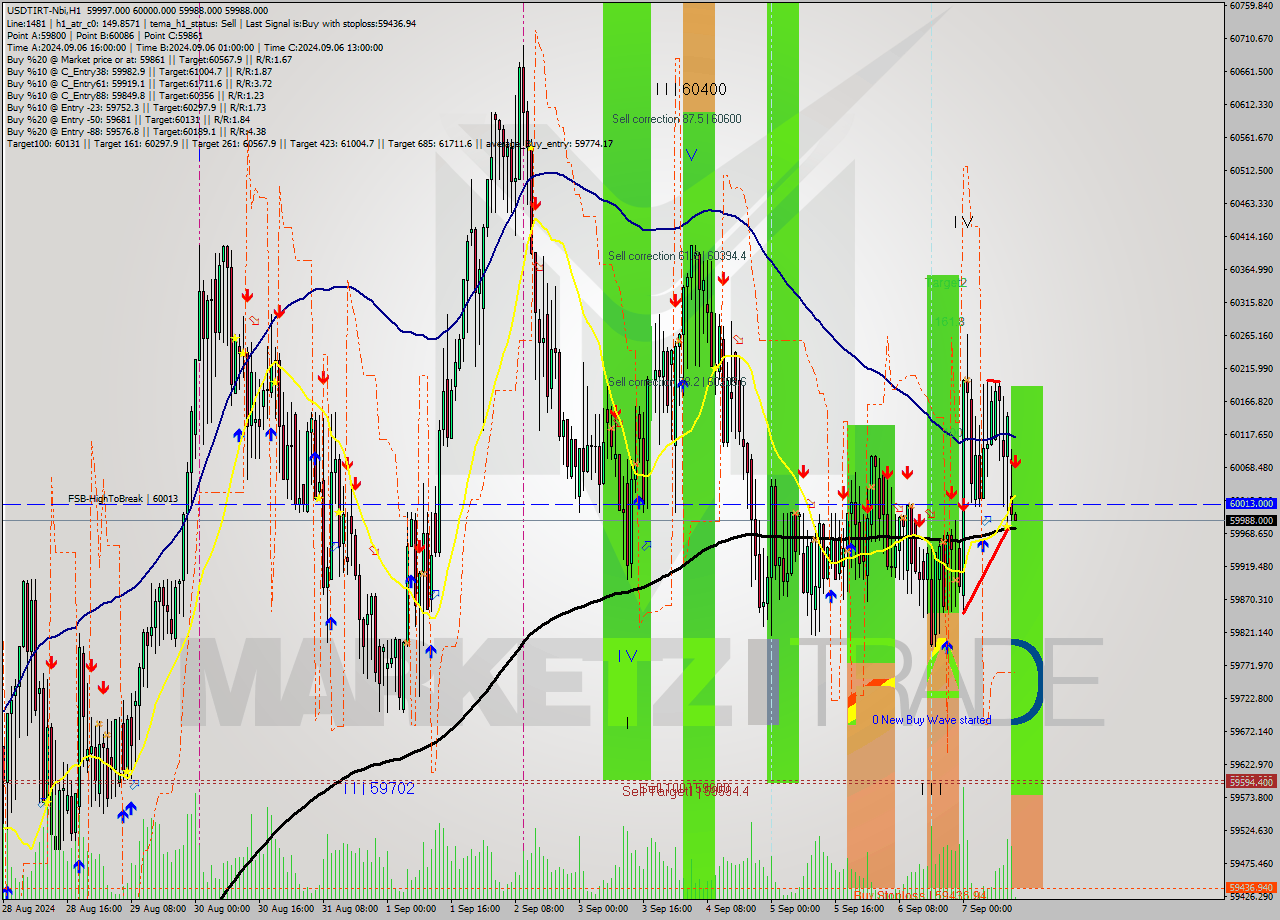Click the 60759.840 price axis label
The image size is (1280, 920).
[x=1251, y=6]
